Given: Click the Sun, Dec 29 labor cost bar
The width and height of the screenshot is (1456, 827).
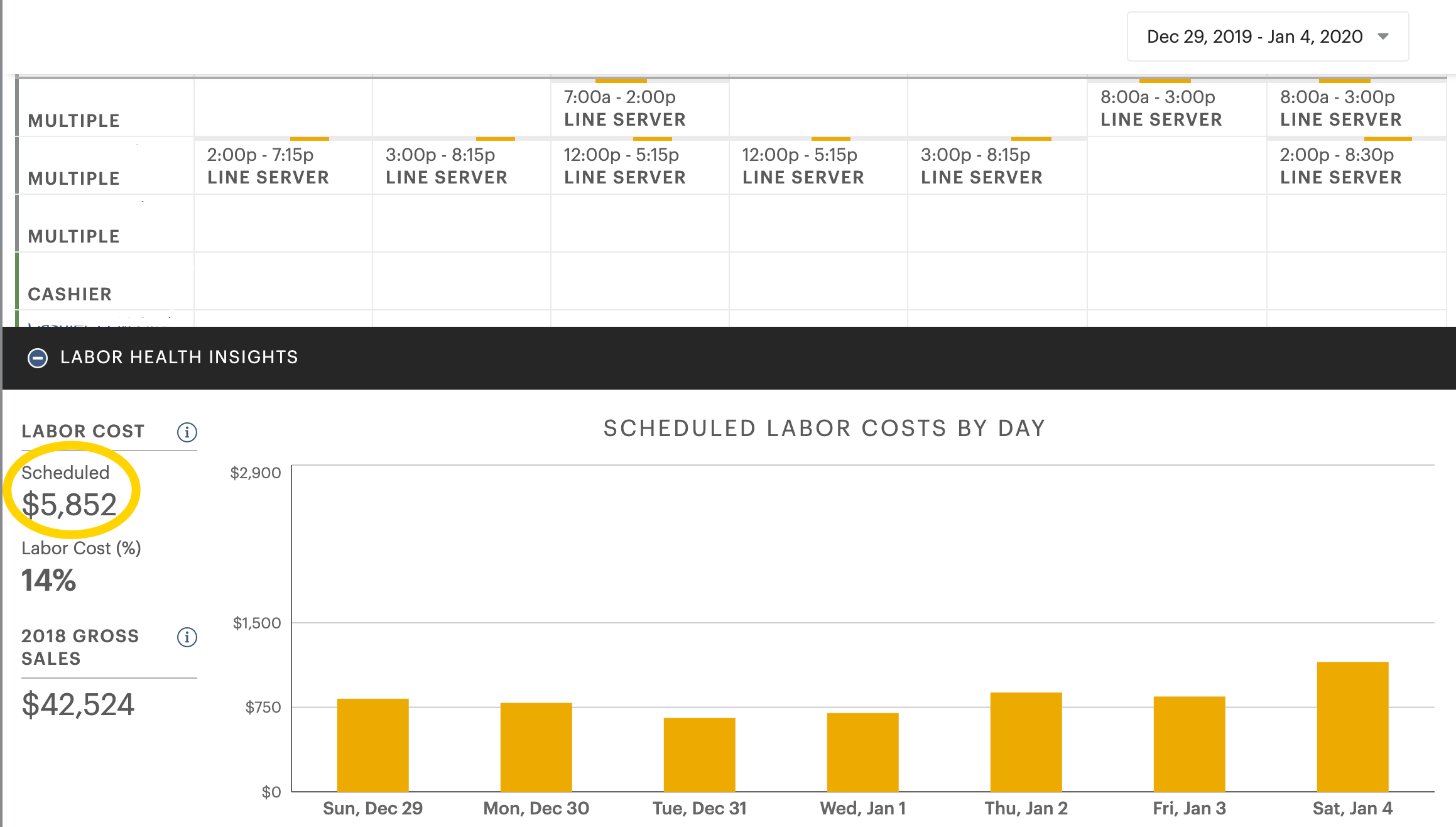Looking at the screenshot, I should [372, 745].
